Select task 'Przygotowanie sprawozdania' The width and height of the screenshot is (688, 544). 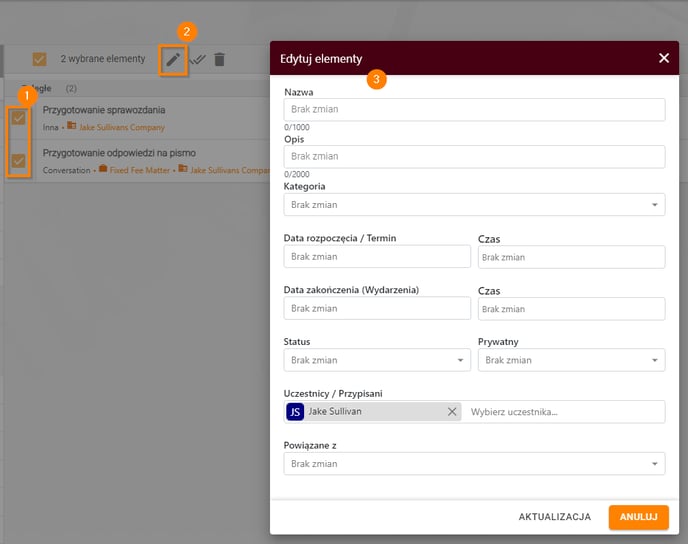coord(104,110)
